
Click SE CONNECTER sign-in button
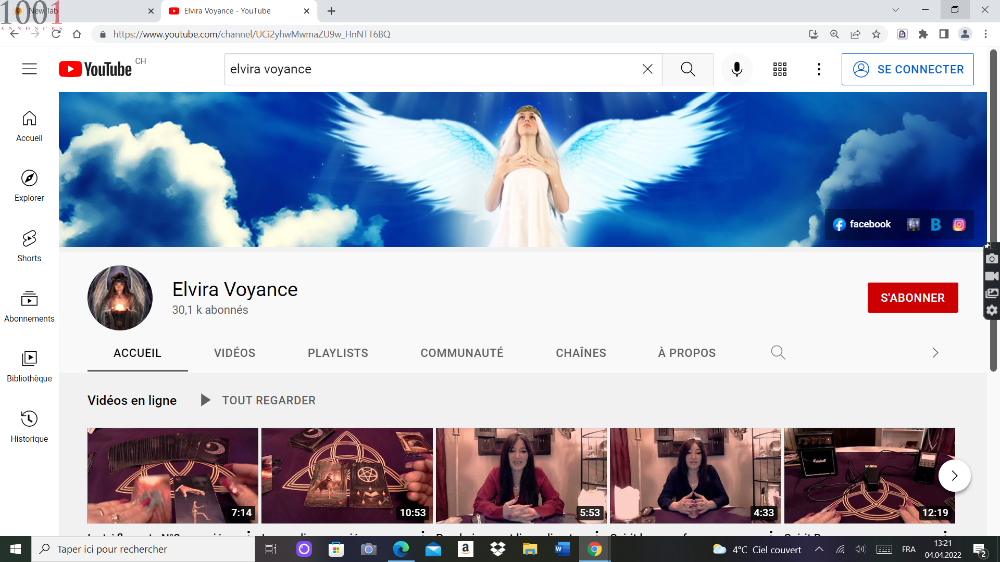[x=908, y=69]
